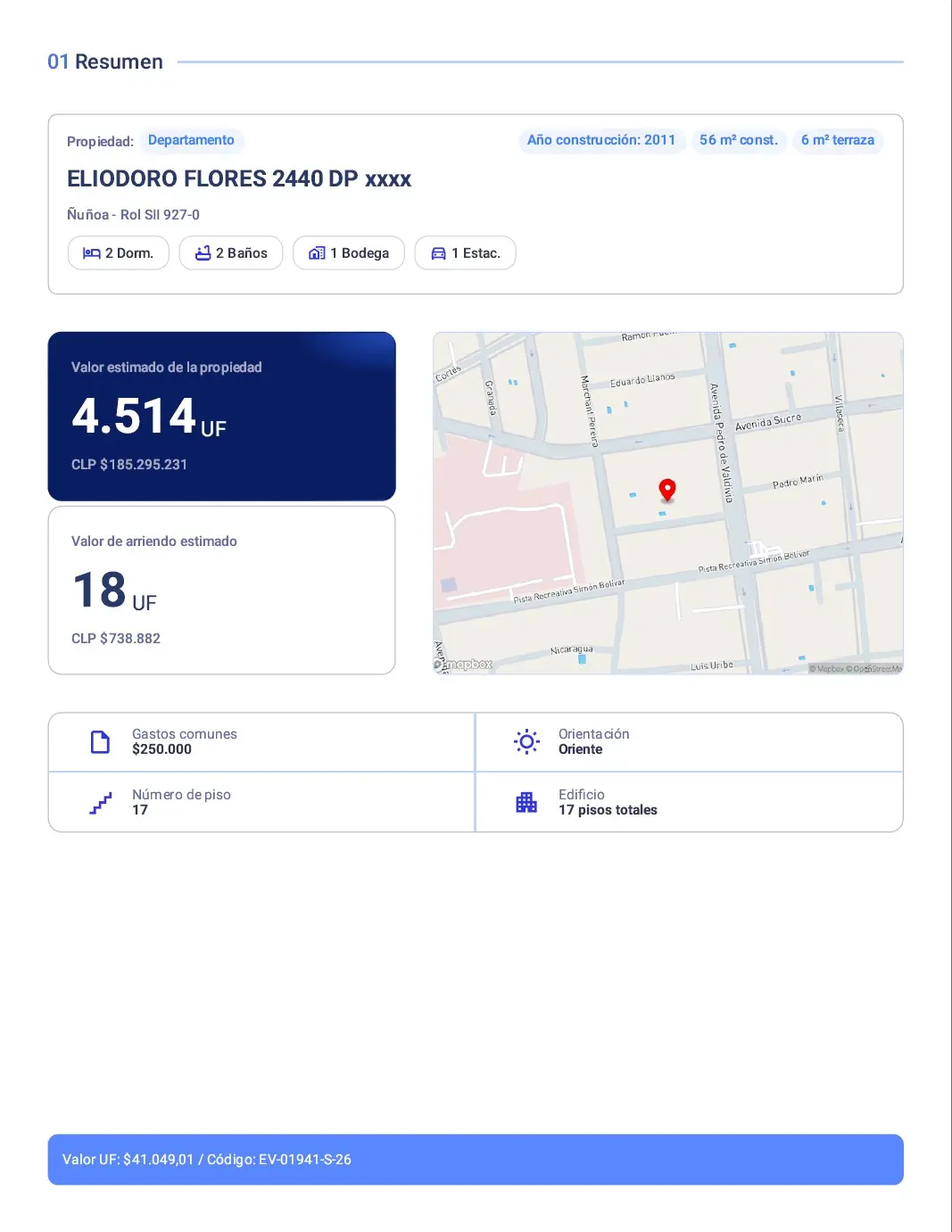The width and height of the screenshot is (952, 1232).
Task: Click the Valor UF footer bar
Action: pyautogui.click(x=476, y=1159)
